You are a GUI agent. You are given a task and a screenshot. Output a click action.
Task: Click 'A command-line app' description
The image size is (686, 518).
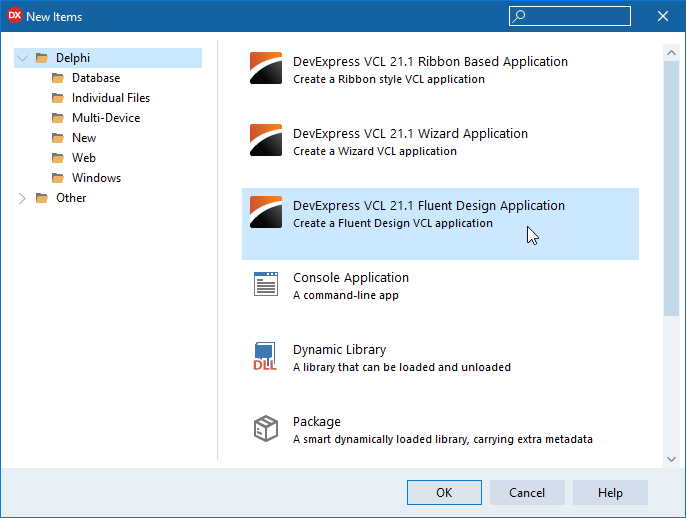pyautogui.click(x=346, y=295)
